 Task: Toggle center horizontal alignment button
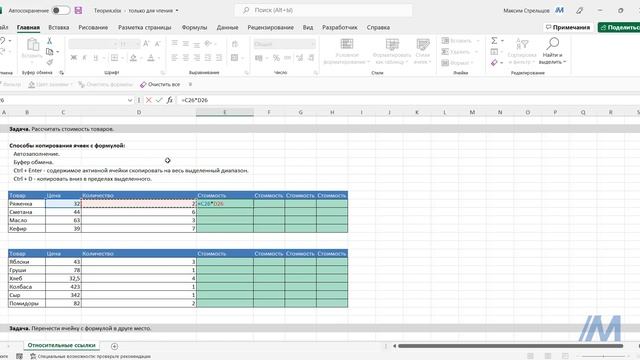pyautogui.click(x=185, y=58)
